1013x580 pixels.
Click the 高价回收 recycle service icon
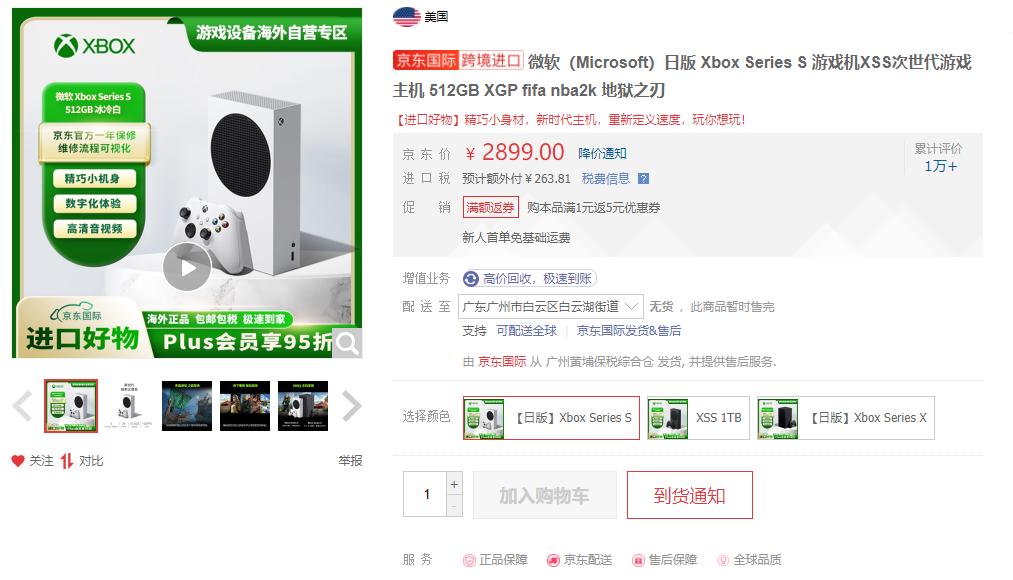471,278
